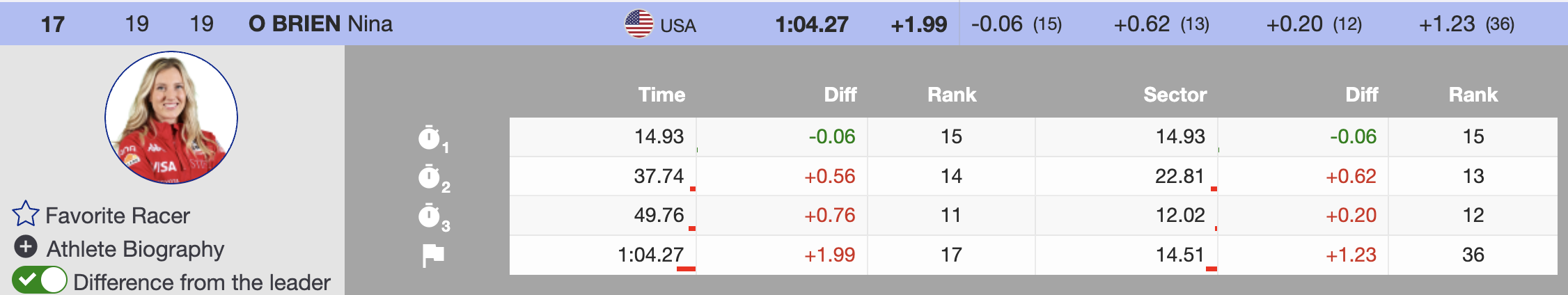Click the Favorite Racer label
1568x295 pixels.
pyautogui.click(x=118, y=216)
